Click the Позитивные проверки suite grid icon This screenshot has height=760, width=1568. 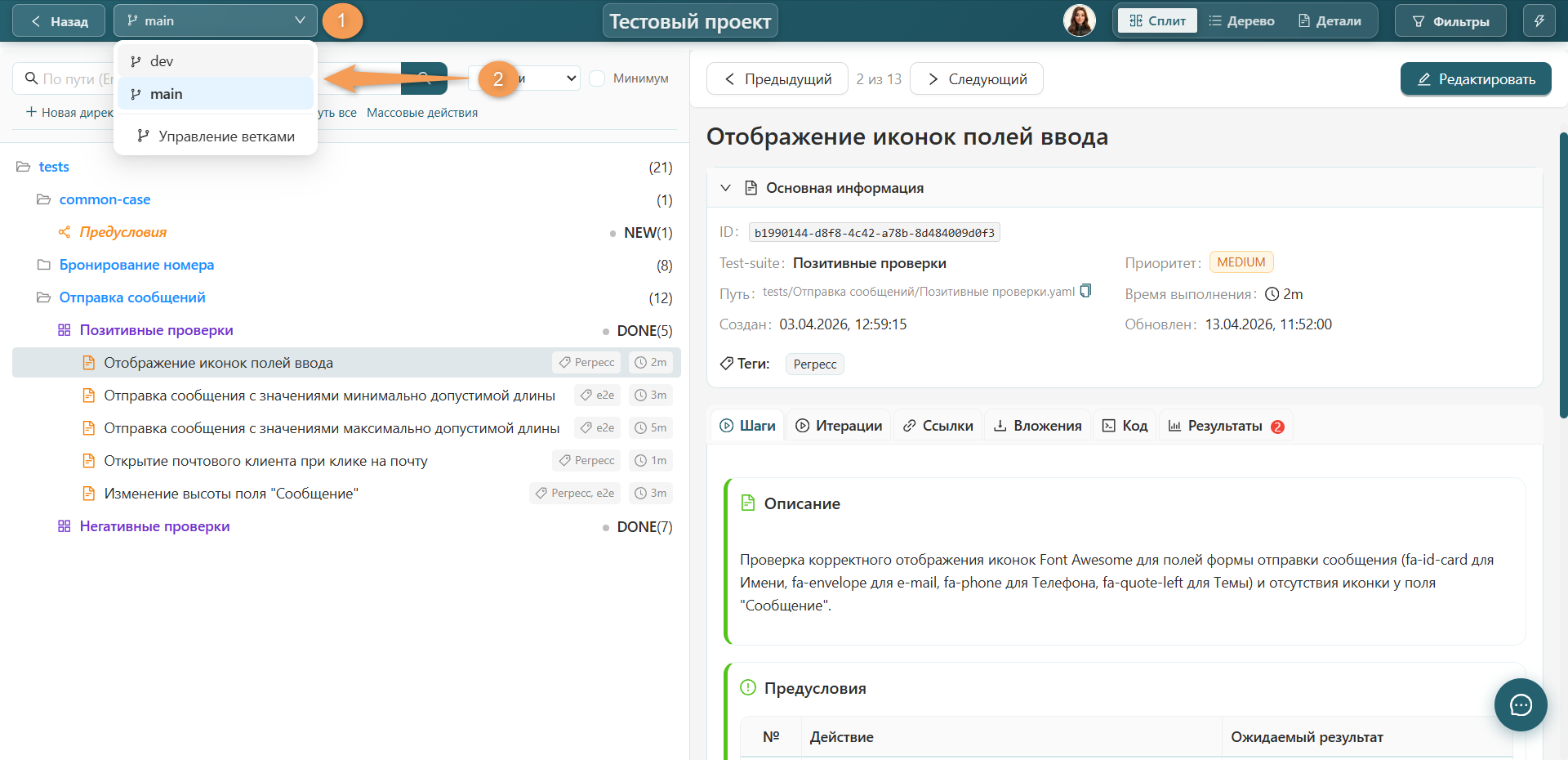coord(65,330)
